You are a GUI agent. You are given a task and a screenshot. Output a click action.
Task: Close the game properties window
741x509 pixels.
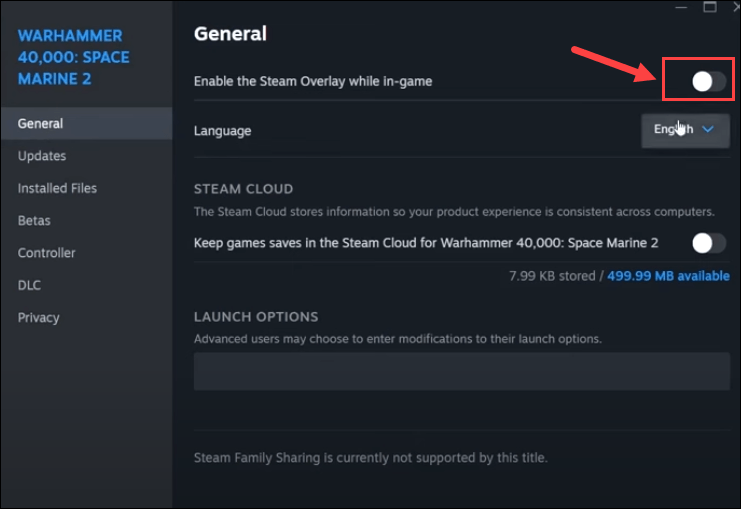(734, 6)
